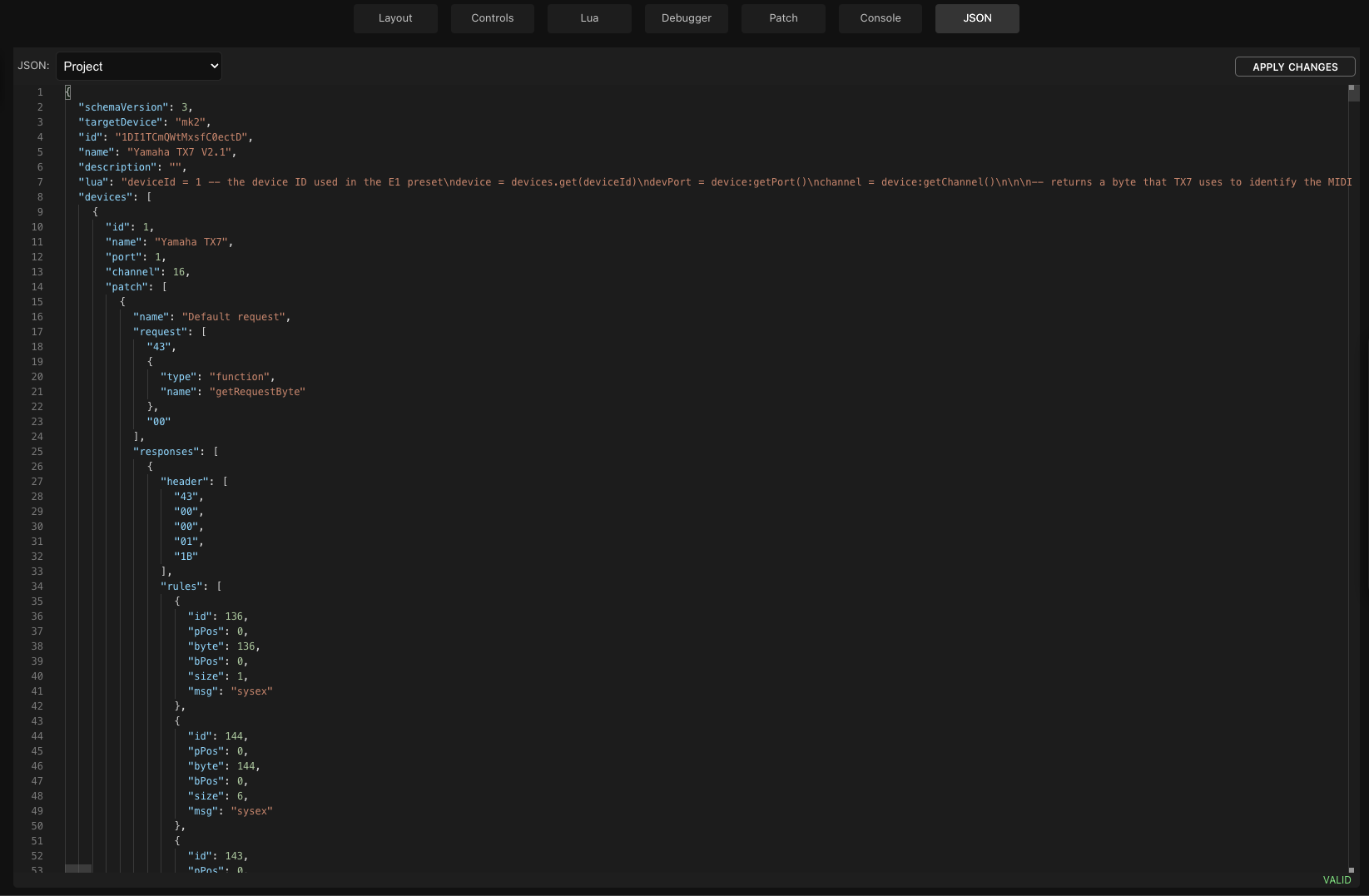Select the Lua tab
This screenshot has width=1369, height=896.
[589, 17]
